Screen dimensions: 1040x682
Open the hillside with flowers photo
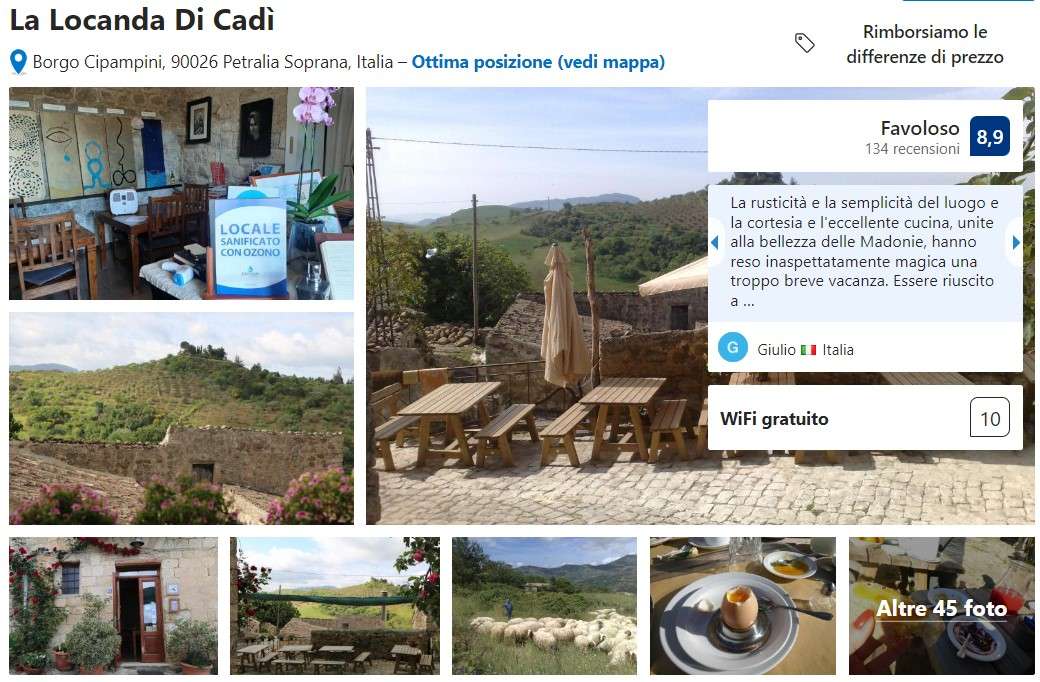point(181,419)
